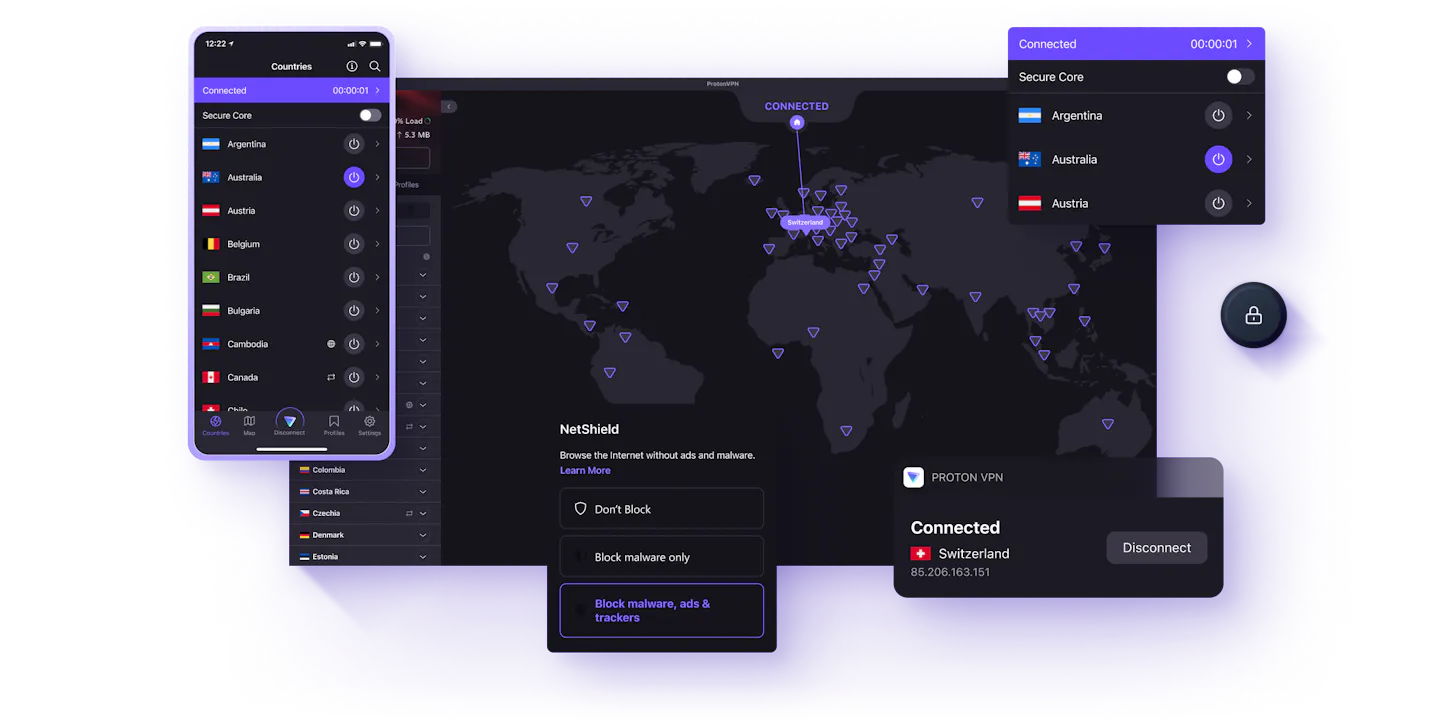
Task: Click the P2P arrows icon on the Czechia row
Action: coord(409,513)
